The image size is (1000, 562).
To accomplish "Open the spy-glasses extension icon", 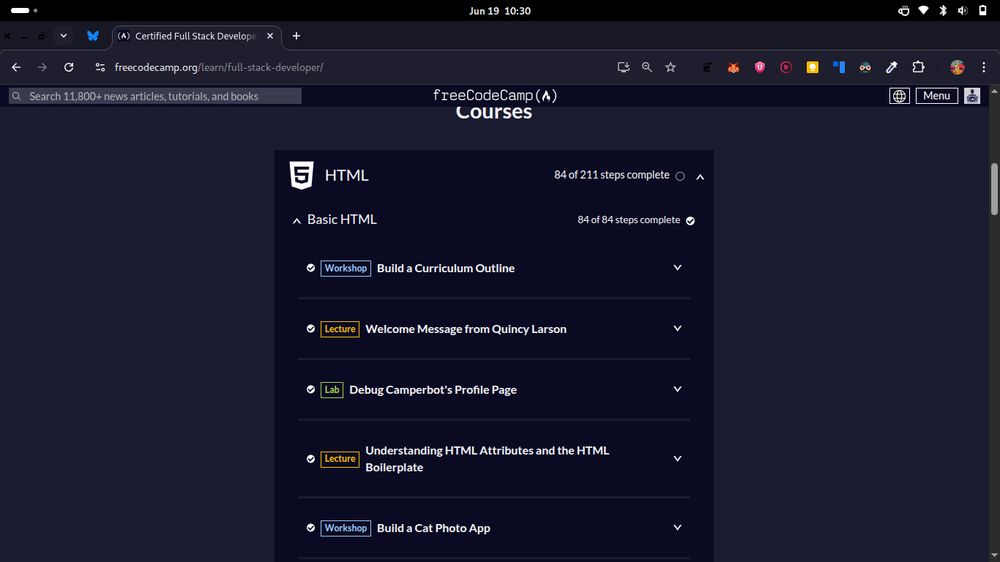I will (865, 67).
